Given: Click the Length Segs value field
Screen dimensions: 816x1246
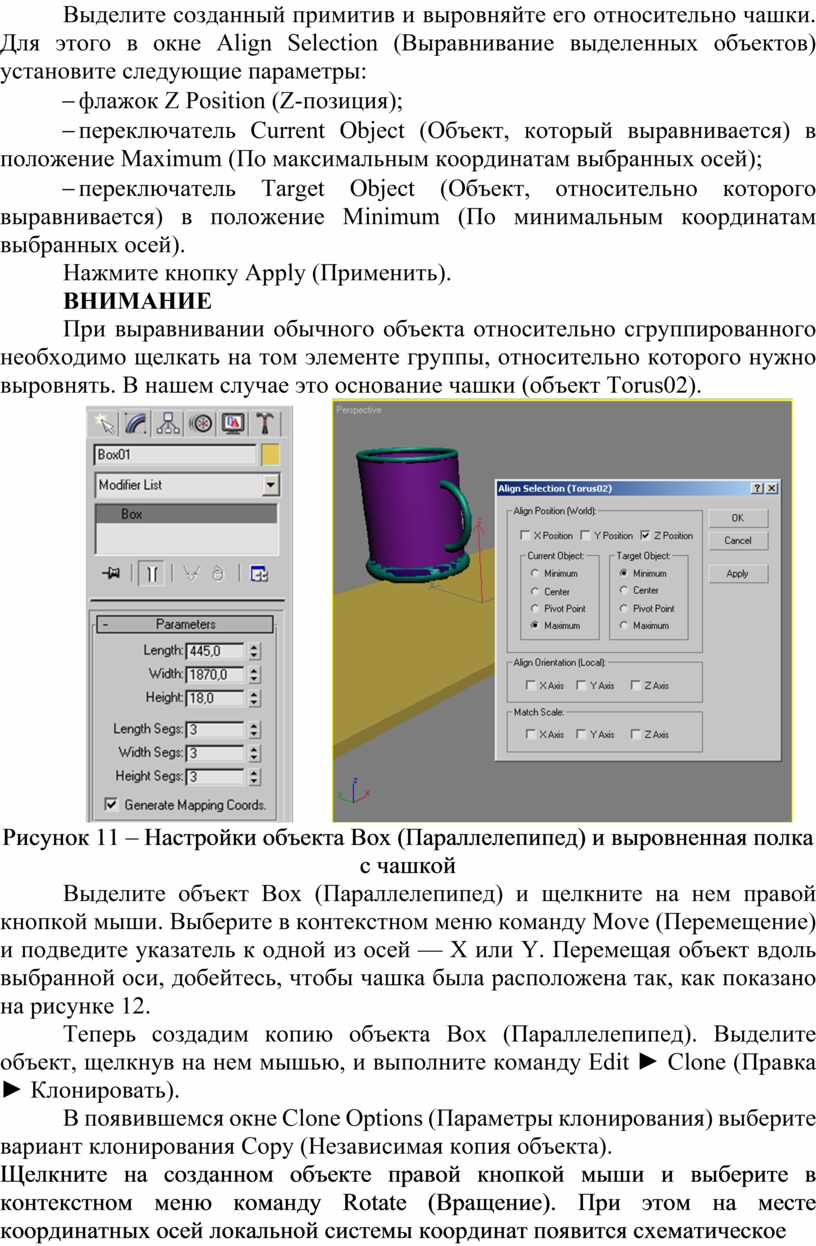Looking at the screenshot, I should 215,729.
